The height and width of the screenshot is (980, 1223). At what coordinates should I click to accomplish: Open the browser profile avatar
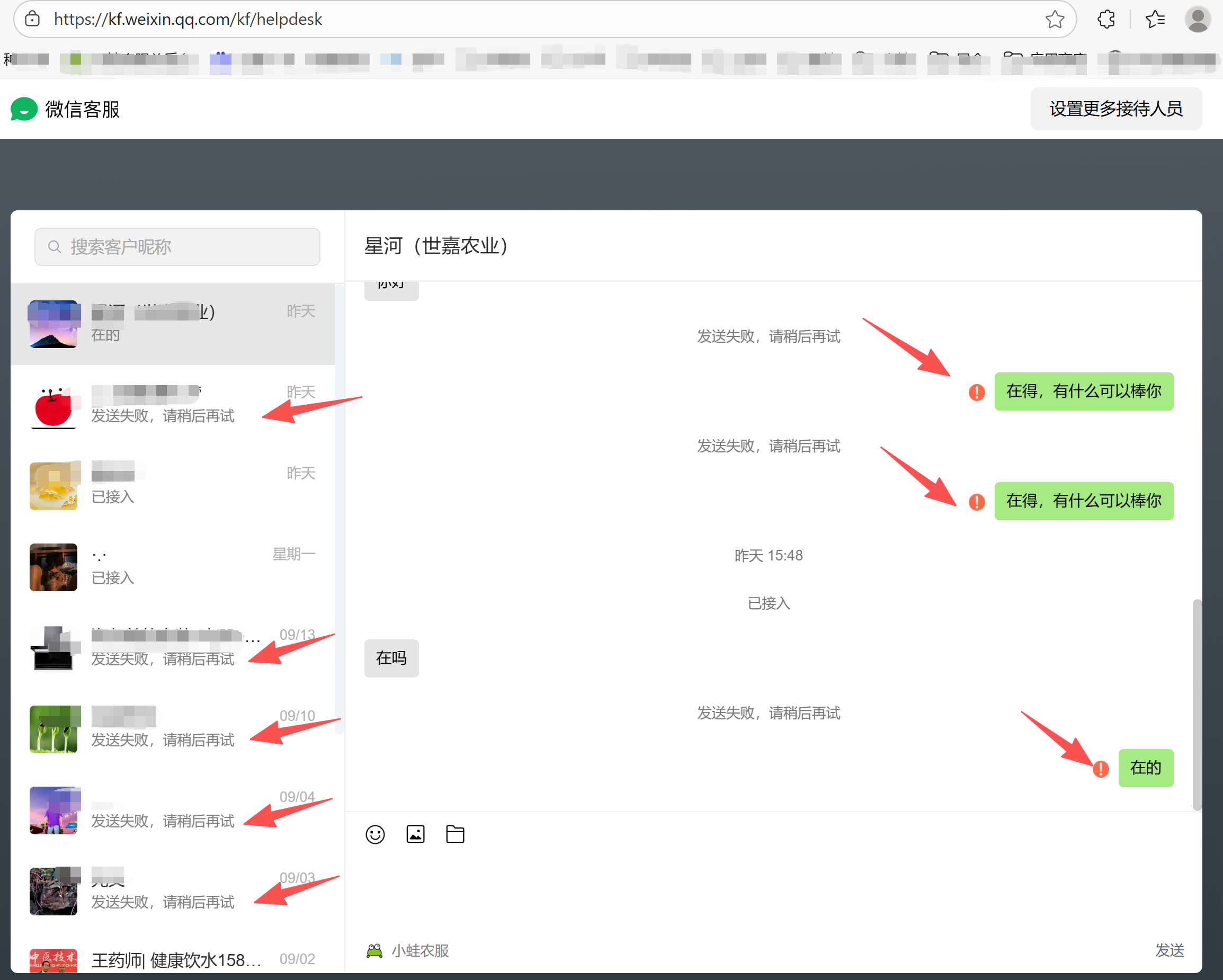pyautogui.click(x=1198, y=19)
